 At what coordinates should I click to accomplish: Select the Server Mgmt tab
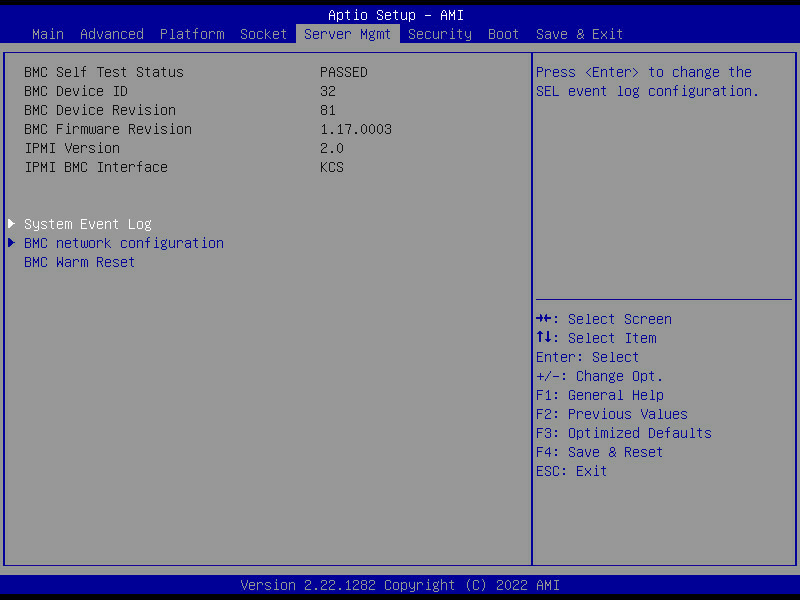coord(347,34)
